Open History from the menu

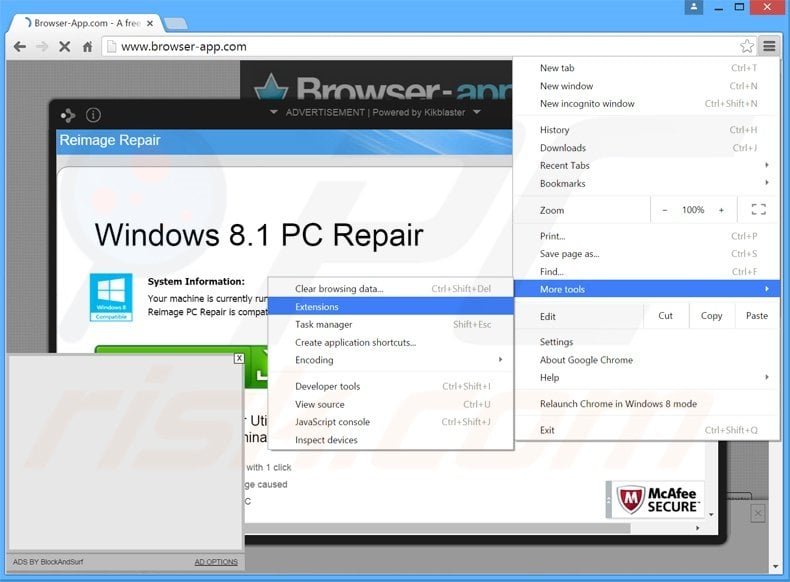[646, 130]
